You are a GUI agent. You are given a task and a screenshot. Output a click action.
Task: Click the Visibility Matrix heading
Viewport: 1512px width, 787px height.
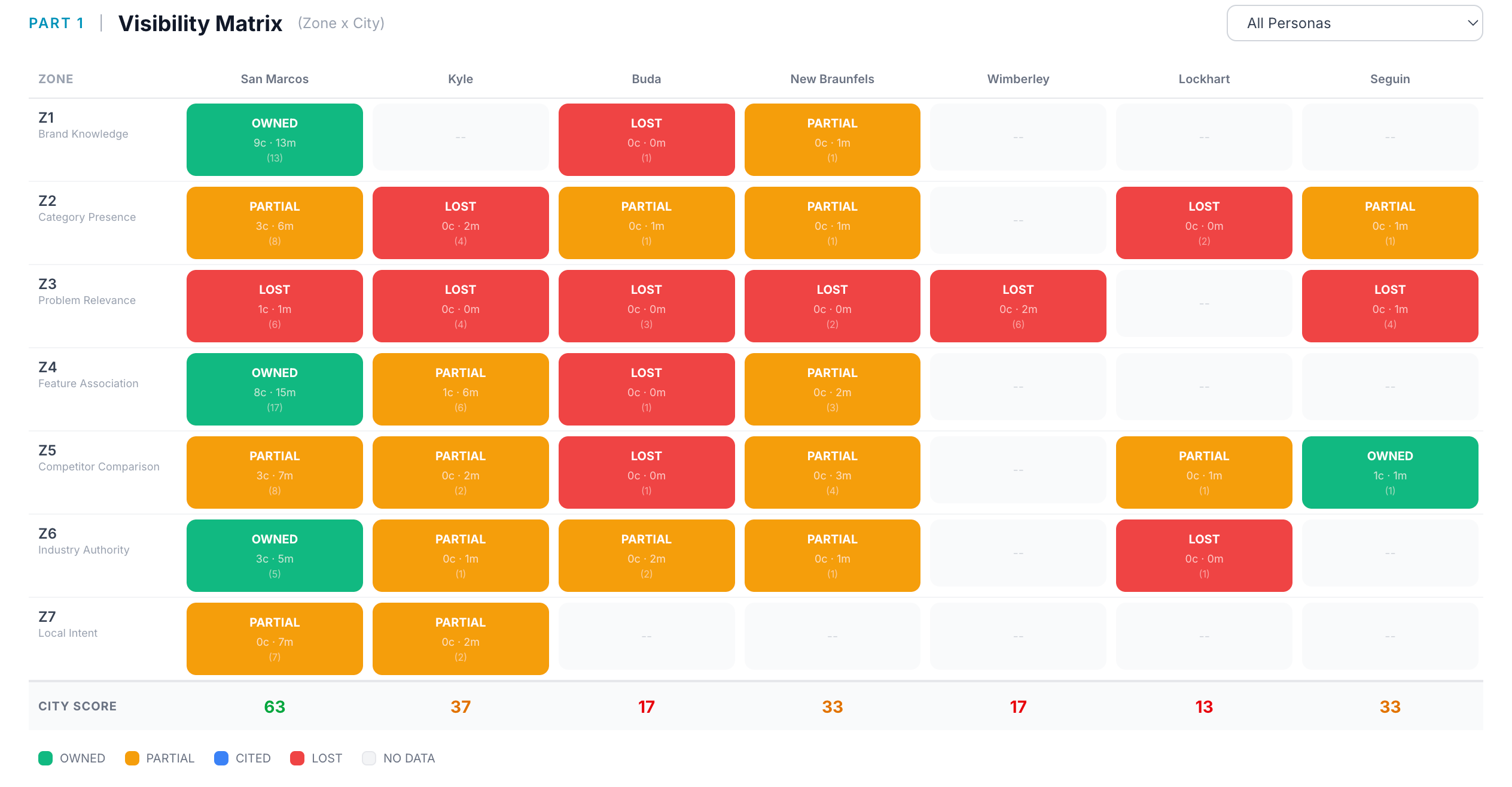point(200,23)
